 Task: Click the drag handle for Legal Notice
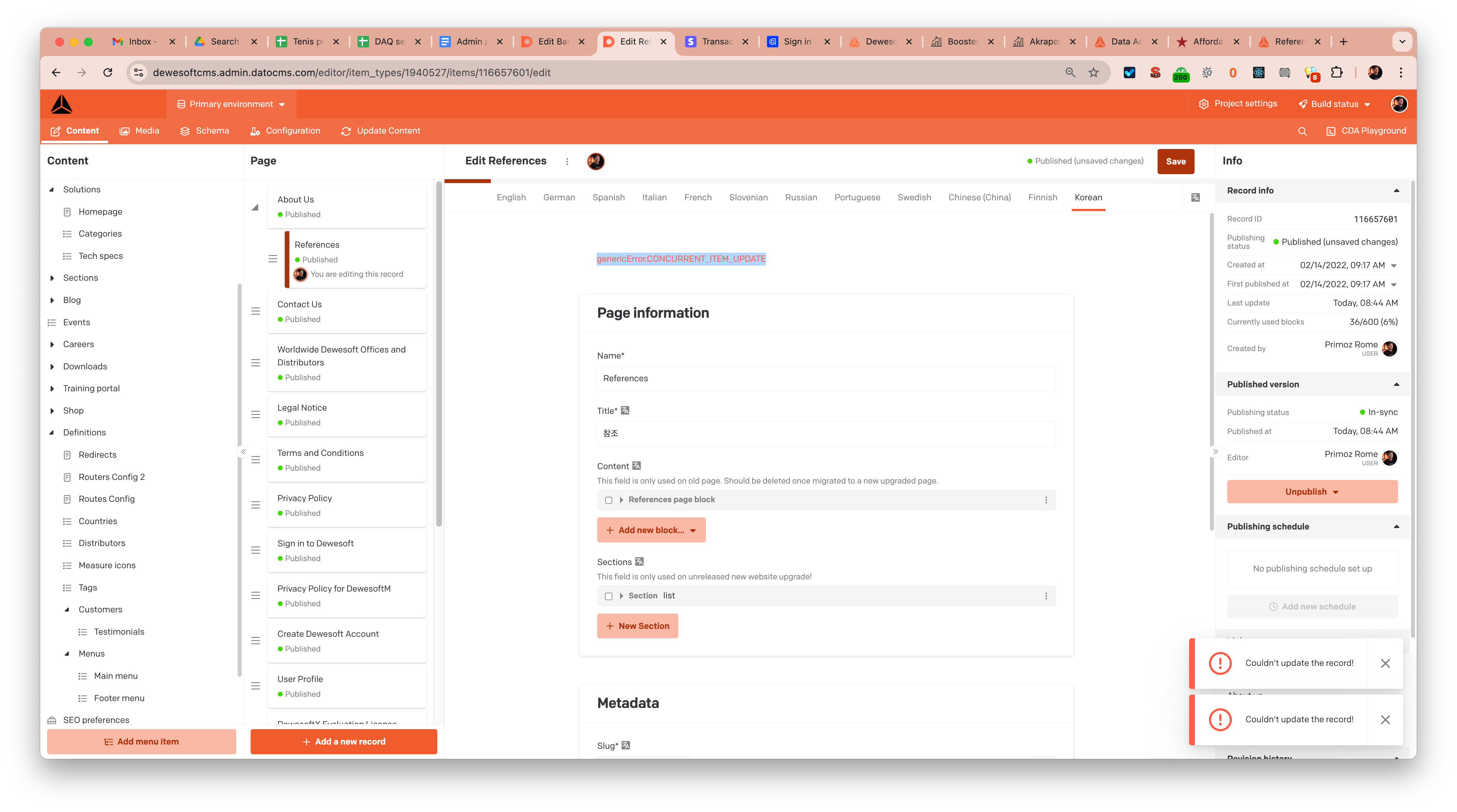coord(256,415)
